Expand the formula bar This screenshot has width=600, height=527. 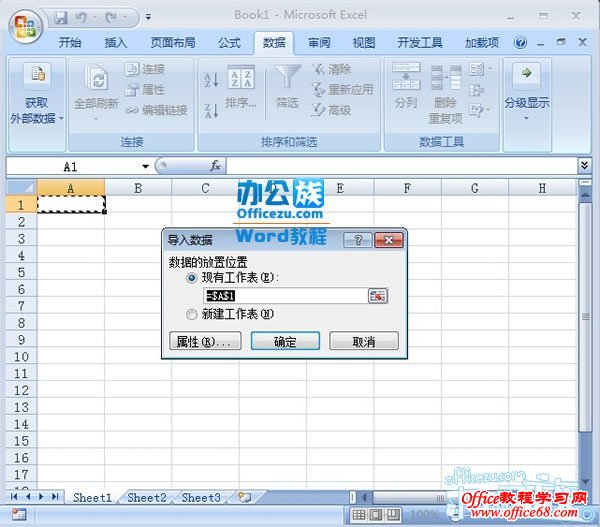click(x=584, y=166)
